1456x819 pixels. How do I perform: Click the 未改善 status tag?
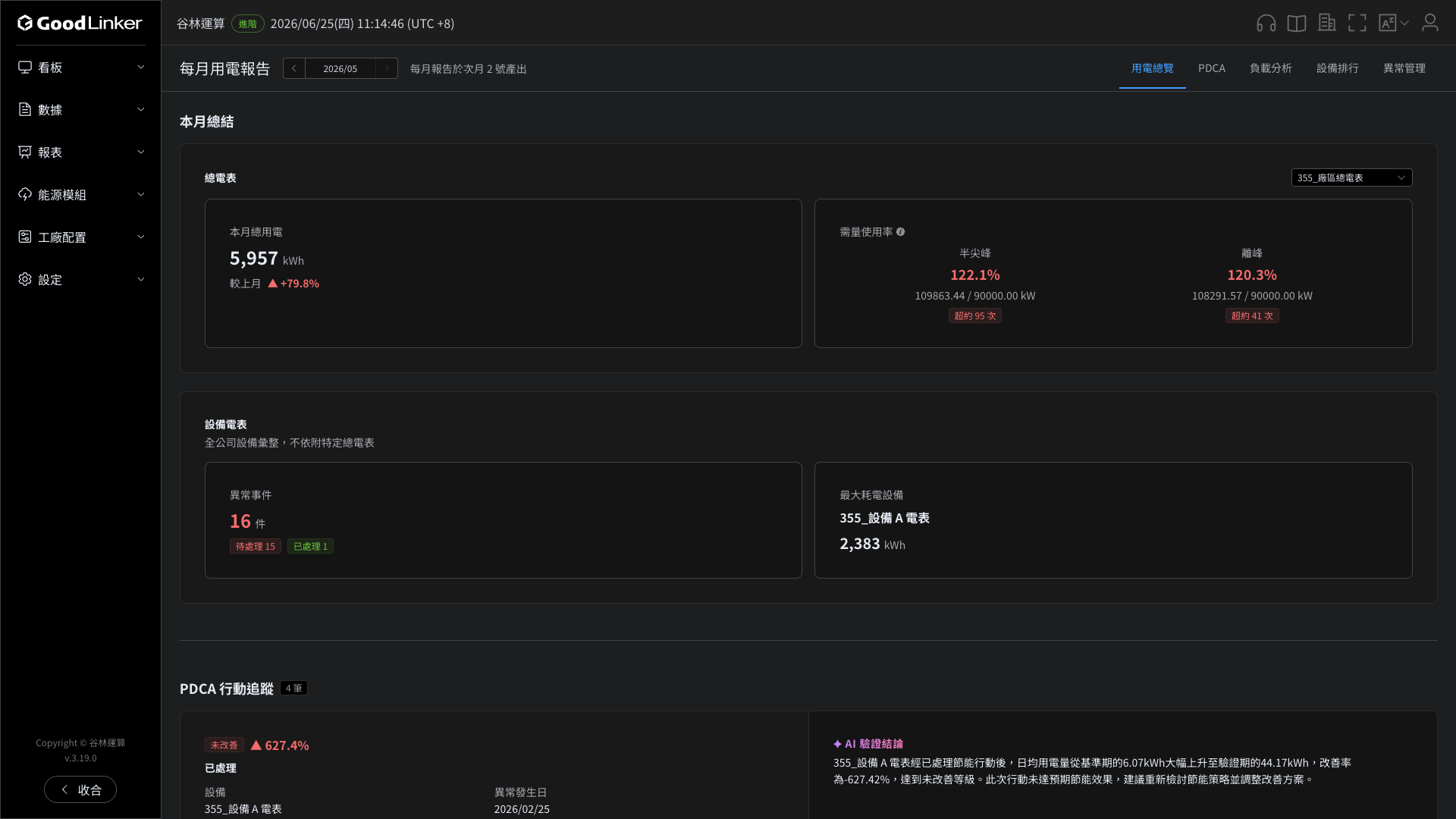[224, 745]
